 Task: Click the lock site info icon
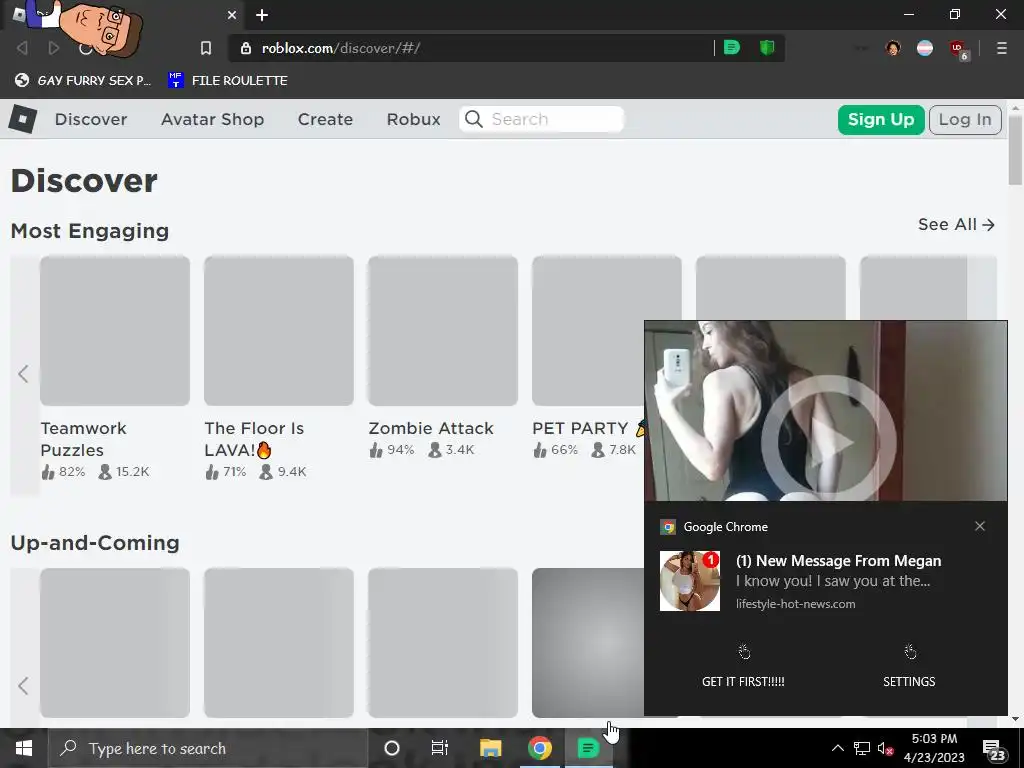click(x=246, y=48)
